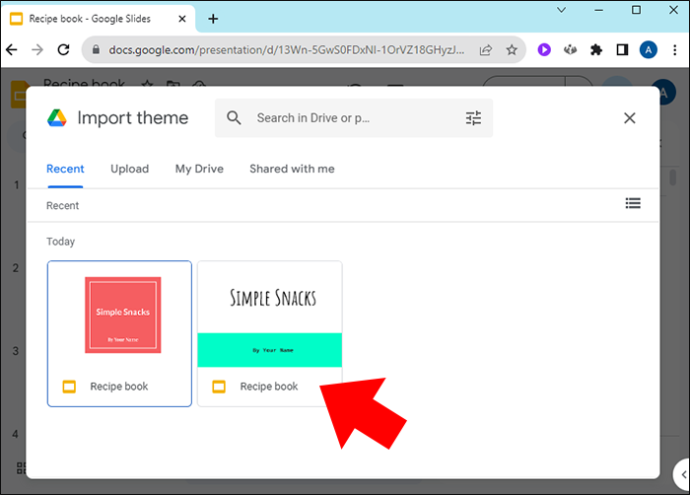Click the Slides icon beside teal Recipe book

point(219,386)
